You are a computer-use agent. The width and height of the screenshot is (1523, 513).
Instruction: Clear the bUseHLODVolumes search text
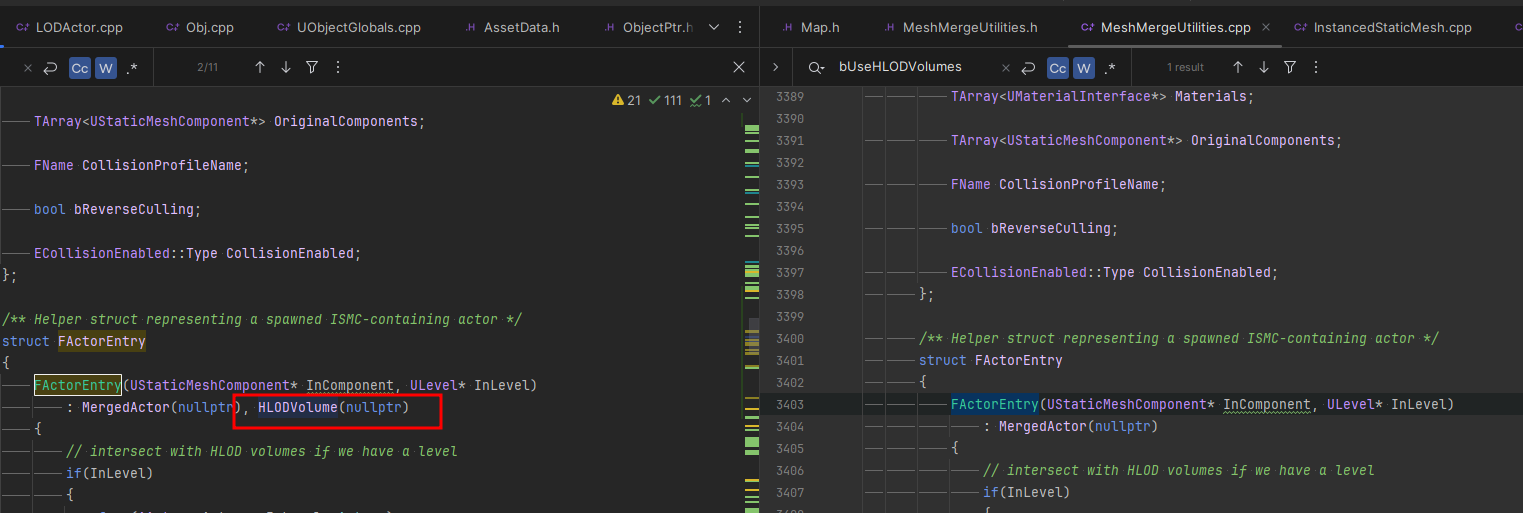point(1006,68)
